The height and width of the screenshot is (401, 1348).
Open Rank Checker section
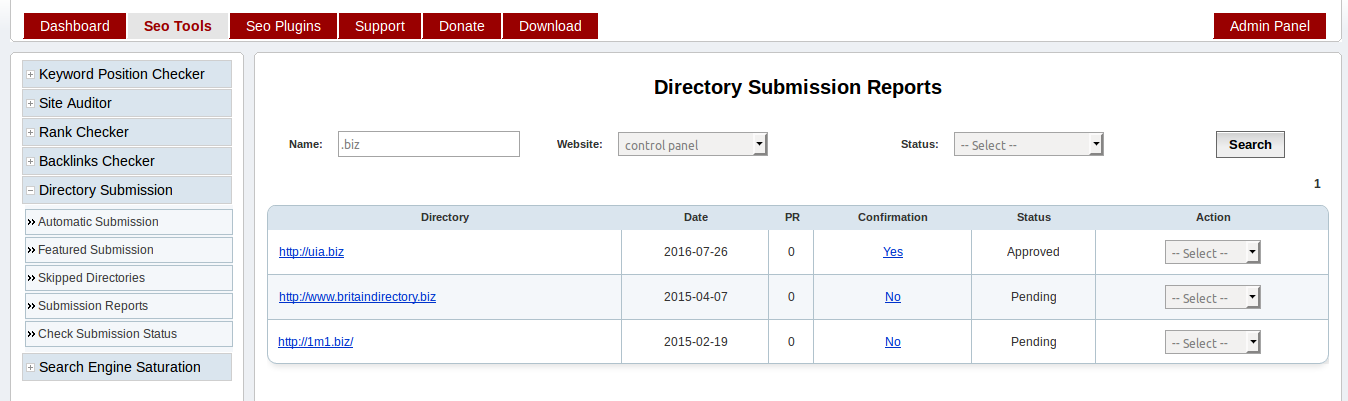pyautogui.click(x=127, y=132)
